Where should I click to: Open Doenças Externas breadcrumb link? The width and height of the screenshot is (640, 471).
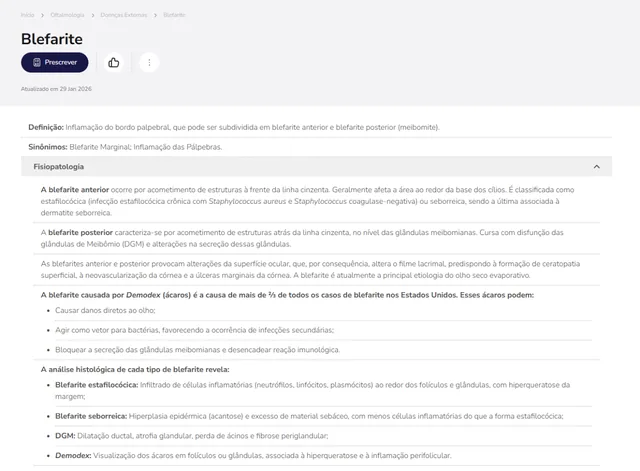(124, 15)
